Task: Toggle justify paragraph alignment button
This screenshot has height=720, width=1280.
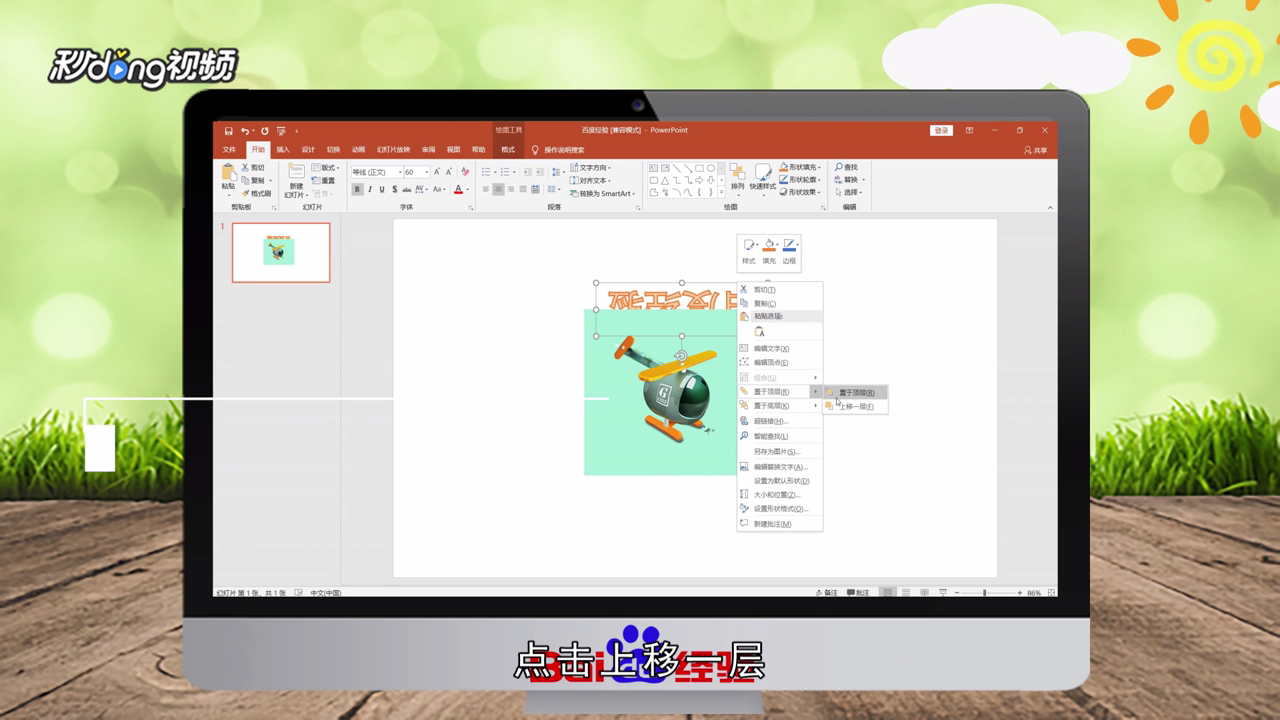Action: (523, 189)
